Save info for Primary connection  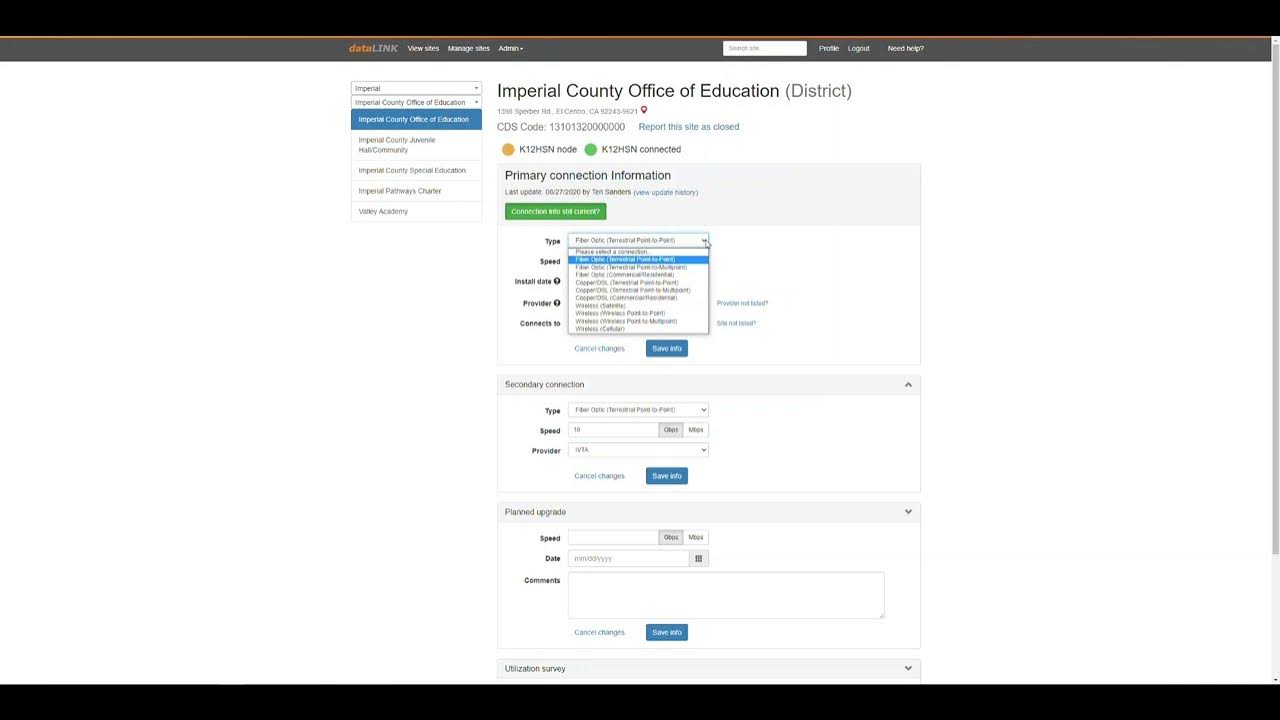pos(667,348)
